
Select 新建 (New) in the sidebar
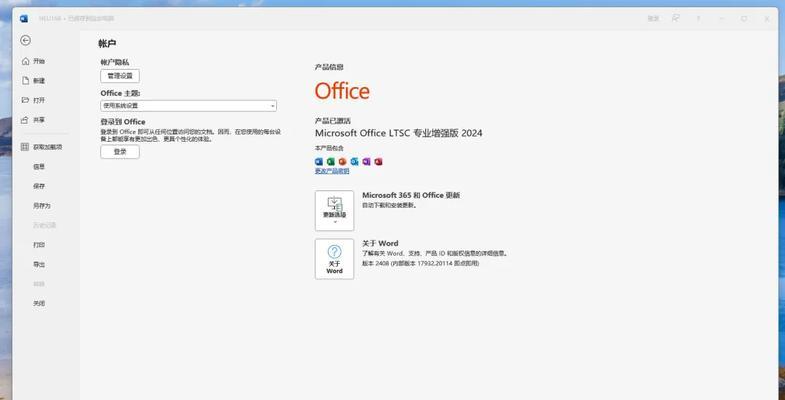(x=34, y=81)
